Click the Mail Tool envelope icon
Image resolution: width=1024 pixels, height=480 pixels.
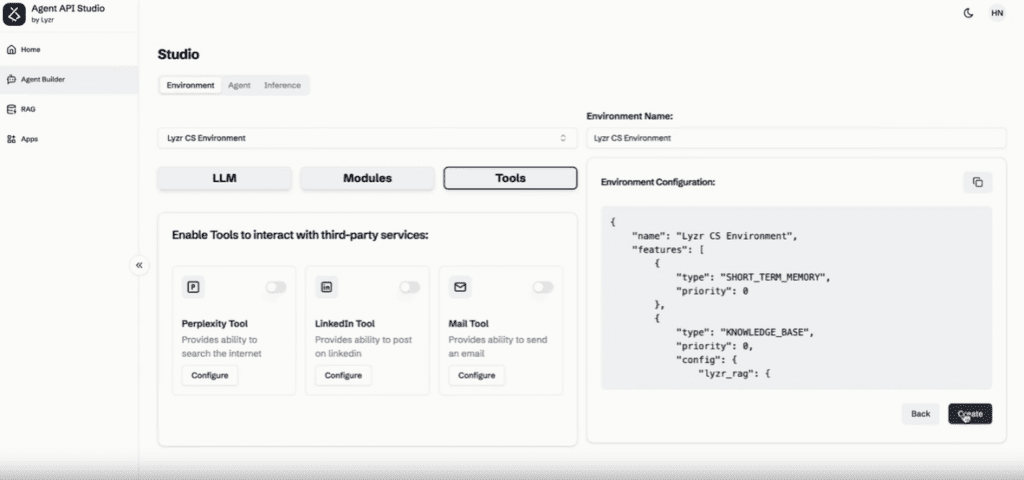tap(460, 287)
